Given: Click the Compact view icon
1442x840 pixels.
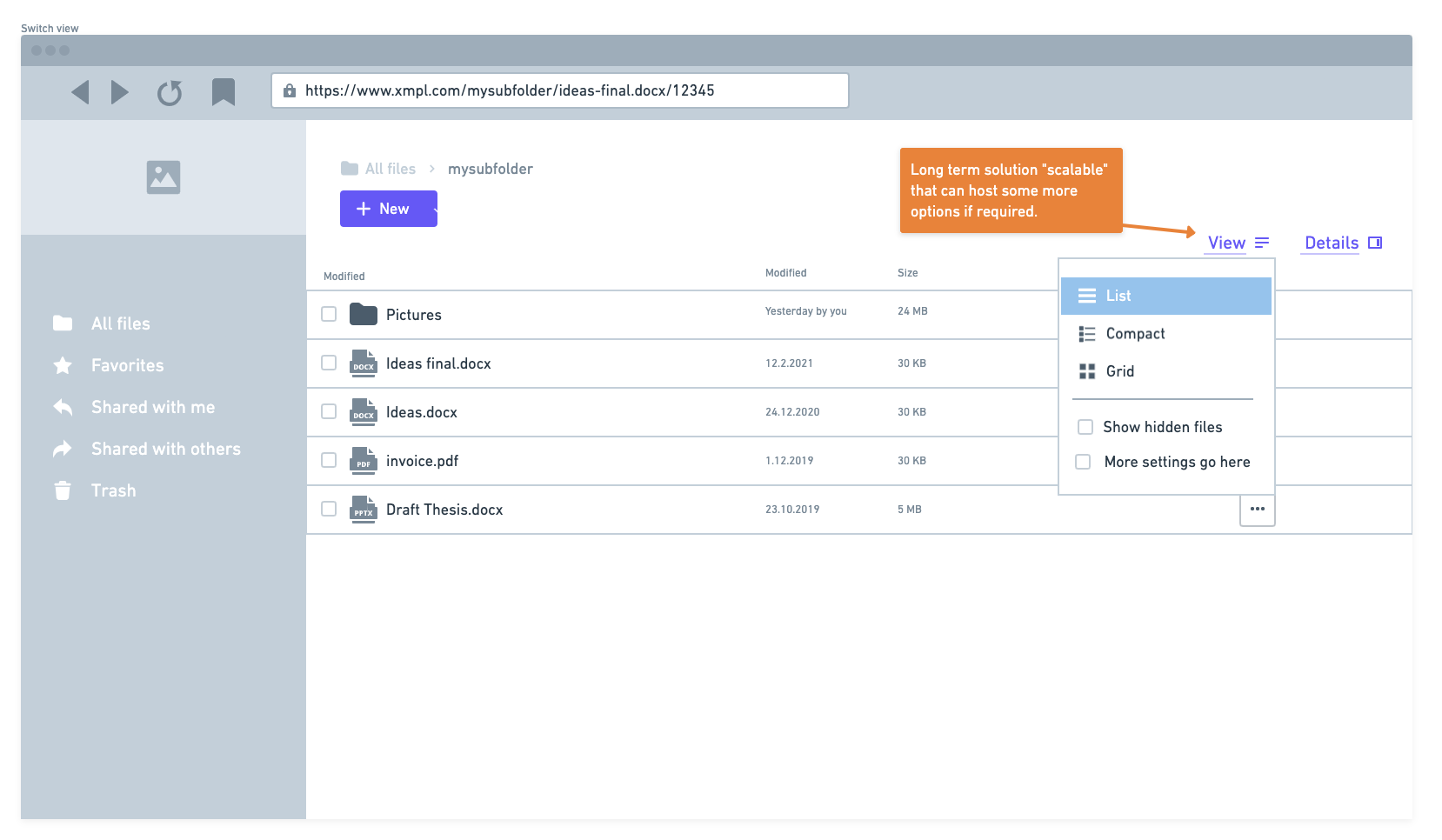Looking at the screenshot, I should [x=1087, y=334].
